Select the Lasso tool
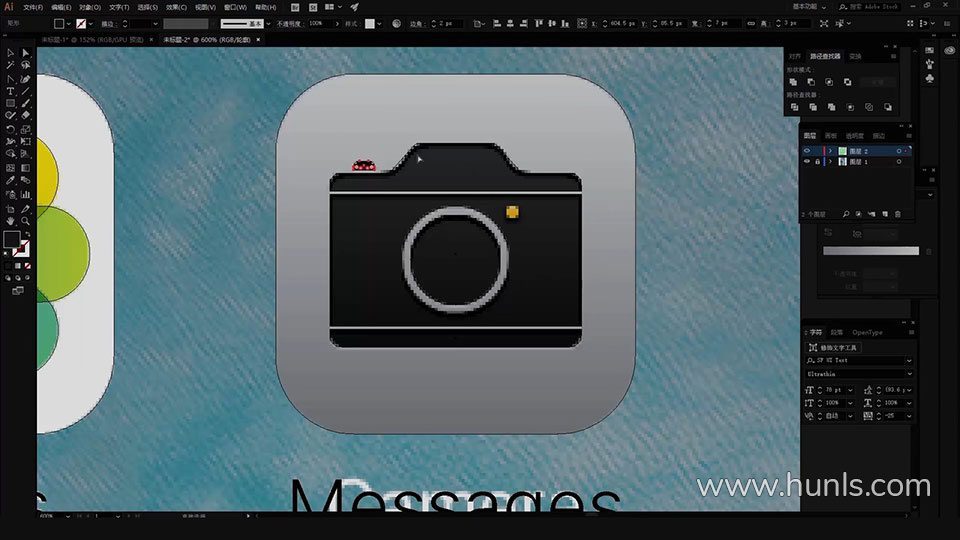The width and height of the screenshot is (960, 540). pyautogui.click(x=25, y=66)
